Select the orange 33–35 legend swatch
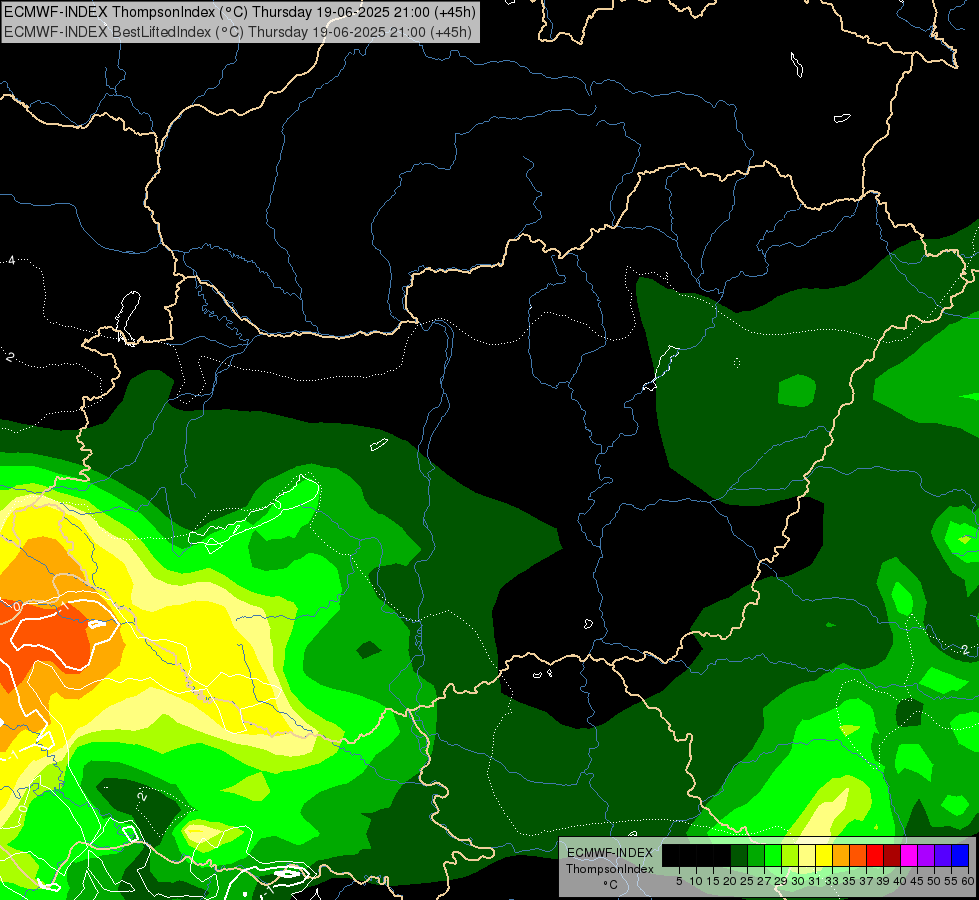Viewport: 979px width, 900px height. (841, 855)
